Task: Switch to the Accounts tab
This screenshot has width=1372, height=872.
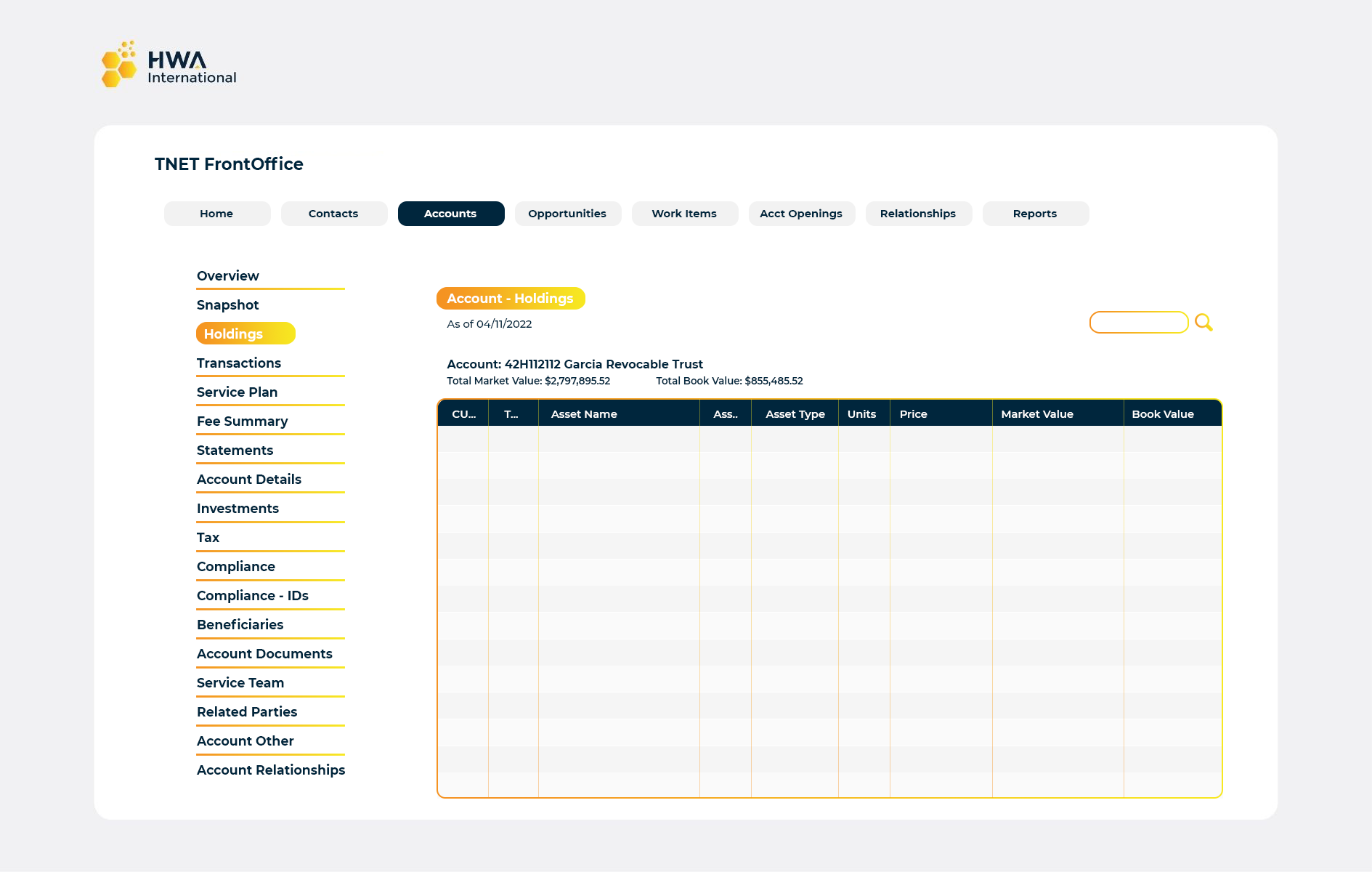Action: (450, 213)
